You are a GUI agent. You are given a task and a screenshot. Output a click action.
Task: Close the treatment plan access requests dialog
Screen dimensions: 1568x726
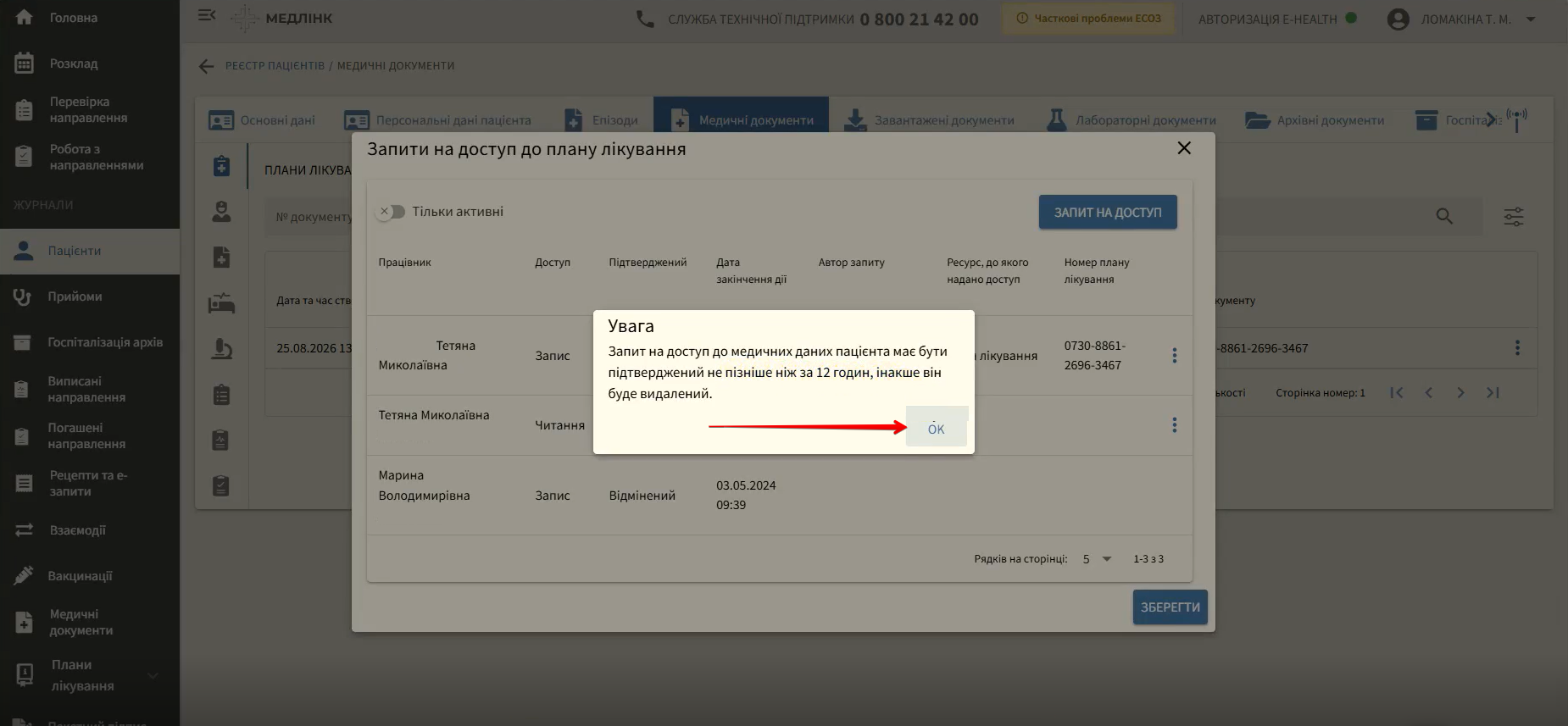point(1184,148)
